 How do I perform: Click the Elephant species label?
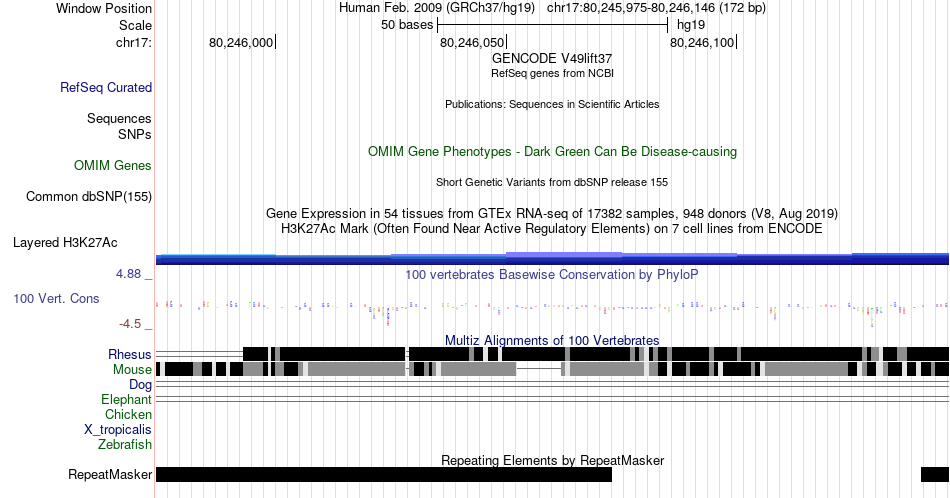pyautogui.click(x=126, y=399)
